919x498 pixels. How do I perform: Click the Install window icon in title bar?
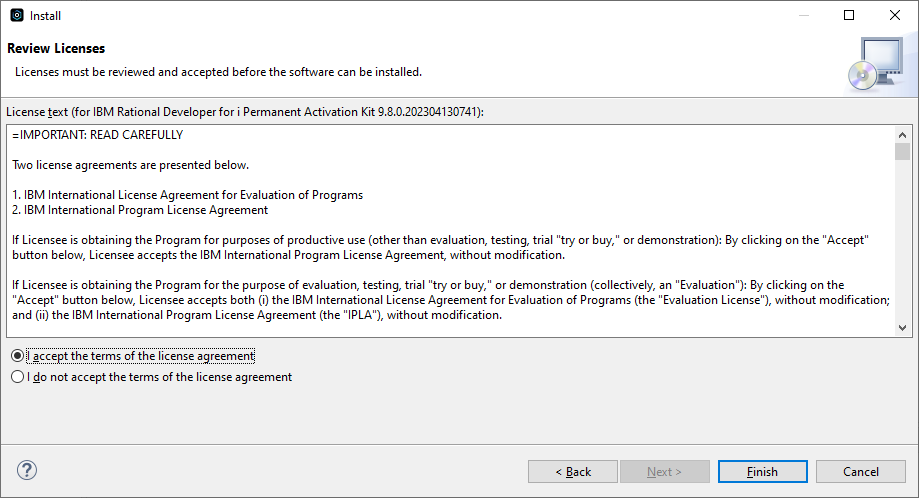coord(17,15)
